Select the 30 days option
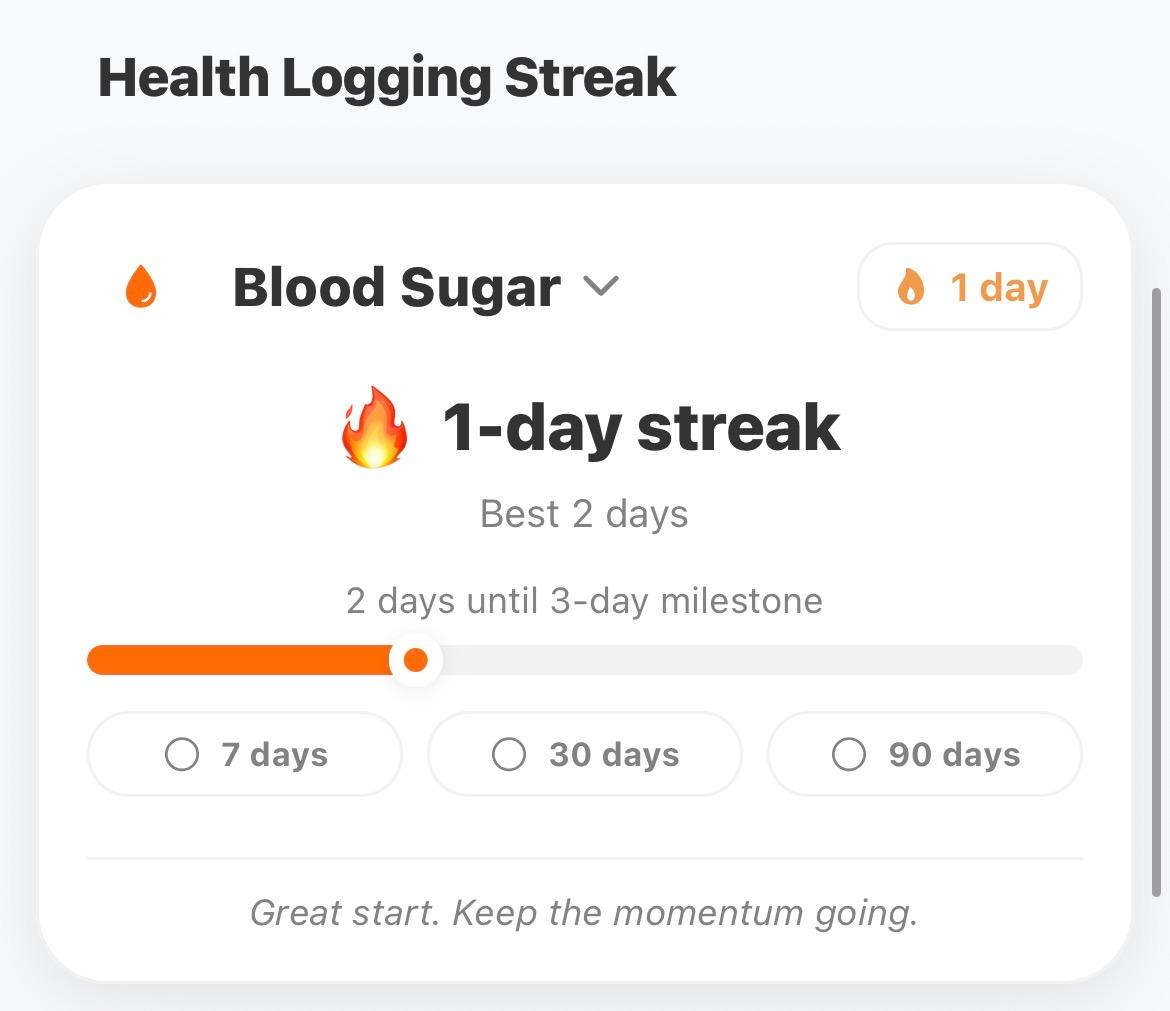The width and height of the screenshot is (1170, 1011). pyautogui.click(x=585, y=755)
